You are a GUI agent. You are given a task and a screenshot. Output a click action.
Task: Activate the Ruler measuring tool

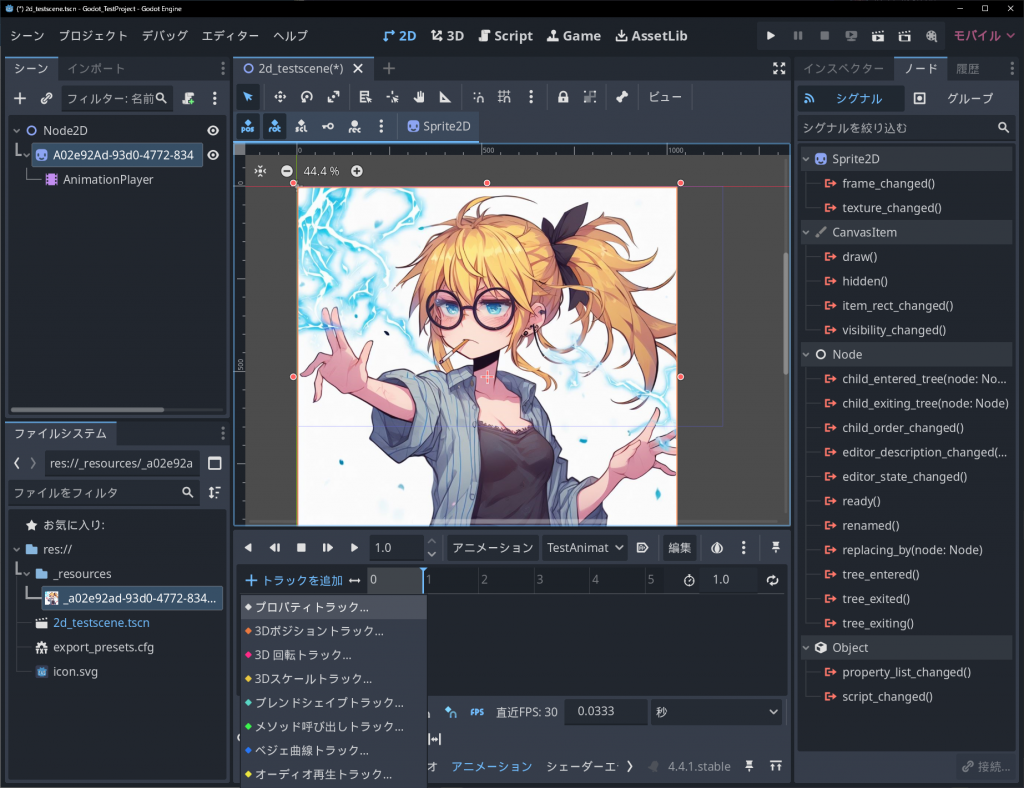pos(445,97)
